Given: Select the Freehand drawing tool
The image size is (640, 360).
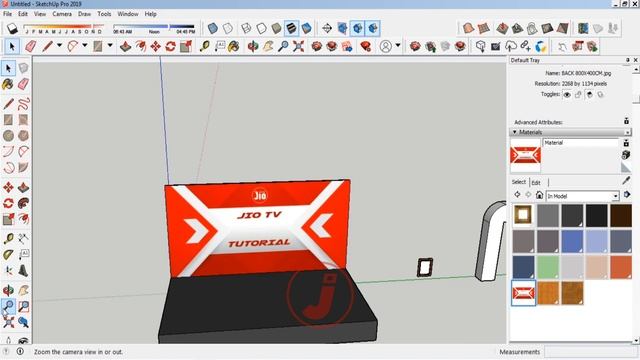Looking at the screenshot, I should tap(23, 104).
